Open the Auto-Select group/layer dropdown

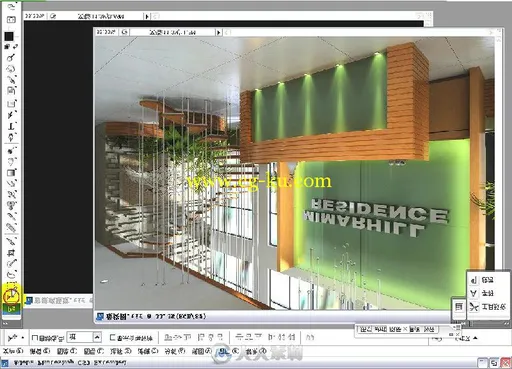[97, 337]
